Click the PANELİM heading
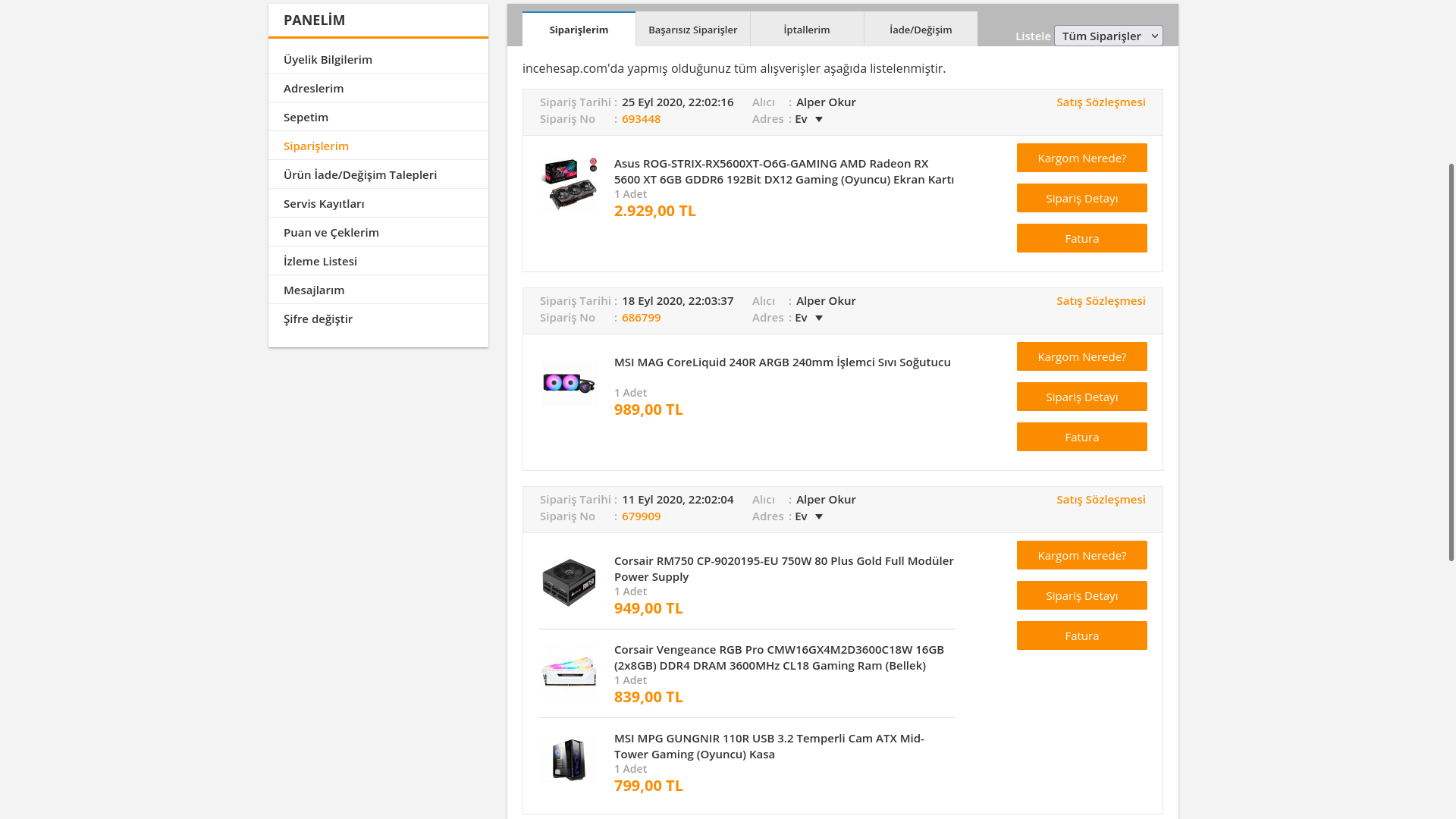The height and width of the screenshot is (819, 1456). click(314, 20)
